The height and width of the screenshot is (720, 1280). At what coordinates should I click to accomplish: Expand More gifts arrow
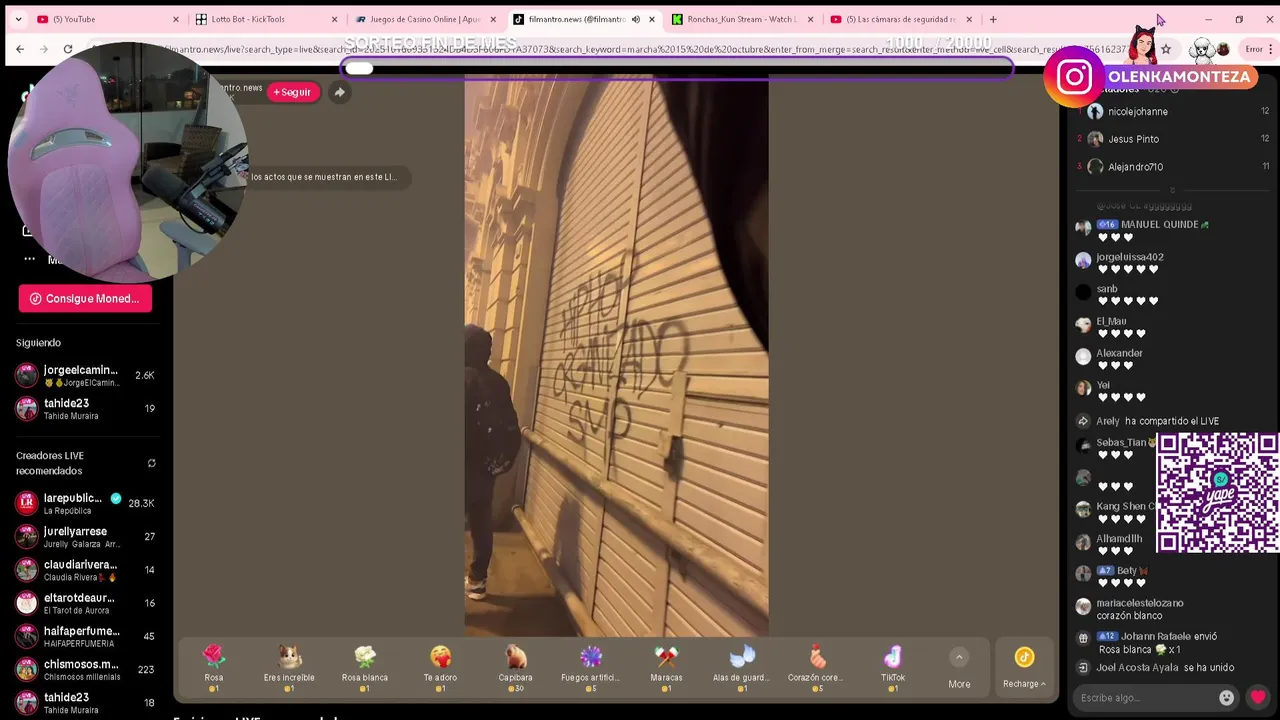(x=959, y=657)
